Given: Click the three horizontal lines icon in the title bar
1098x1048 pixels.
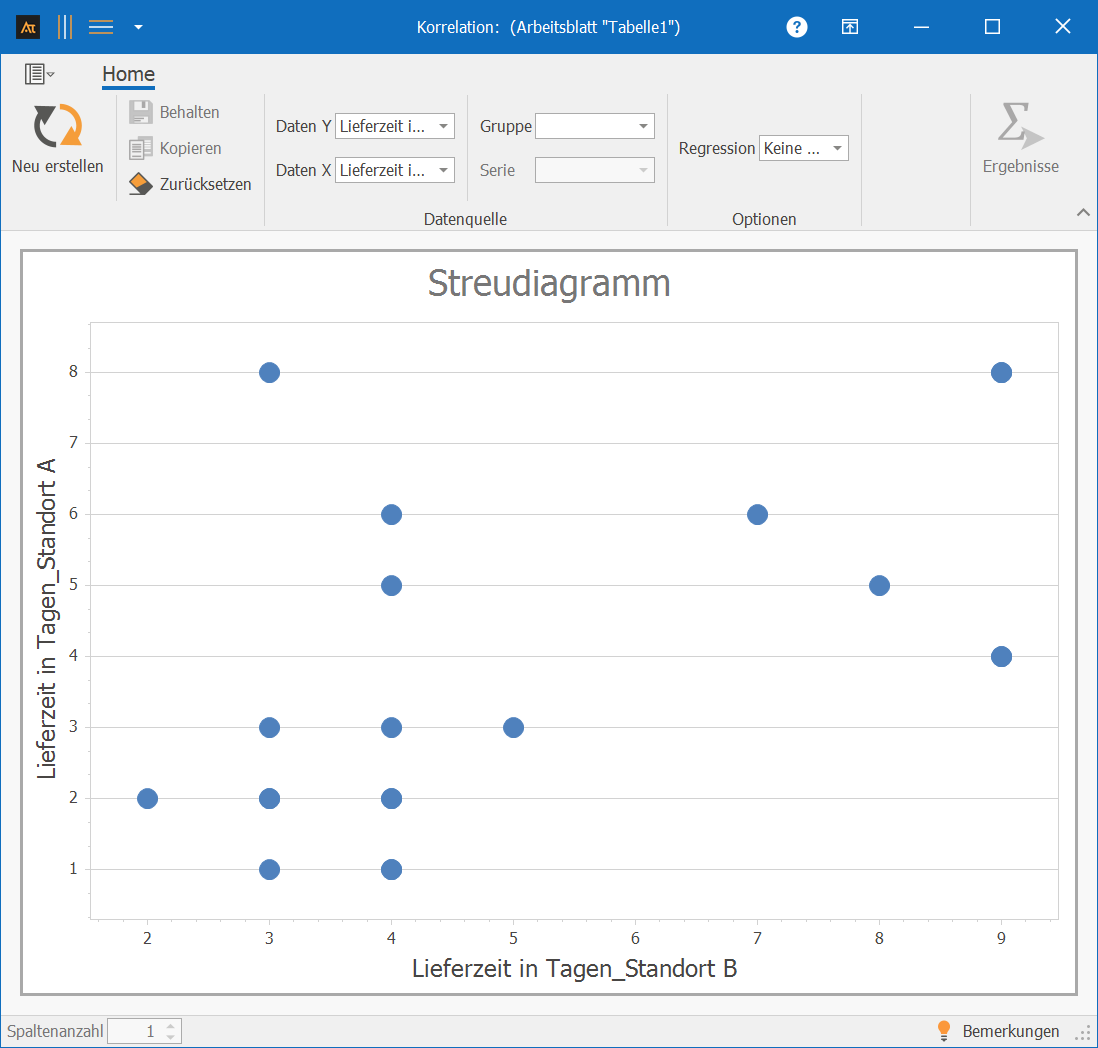Looking at the screenshot, I should click(x=101, y=27).
